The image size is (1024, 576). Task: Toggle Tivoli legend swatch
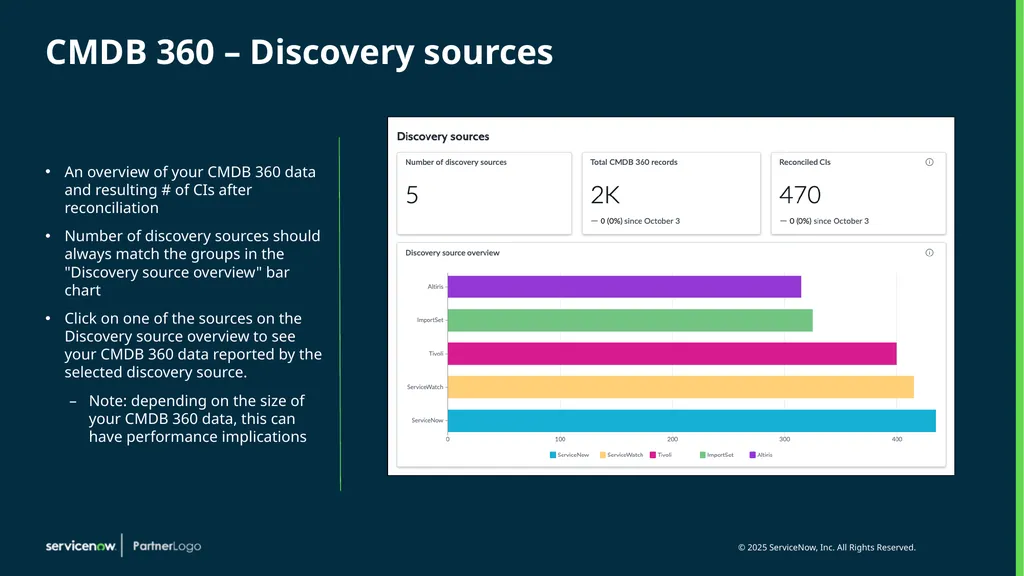click(x=653, y=455)
